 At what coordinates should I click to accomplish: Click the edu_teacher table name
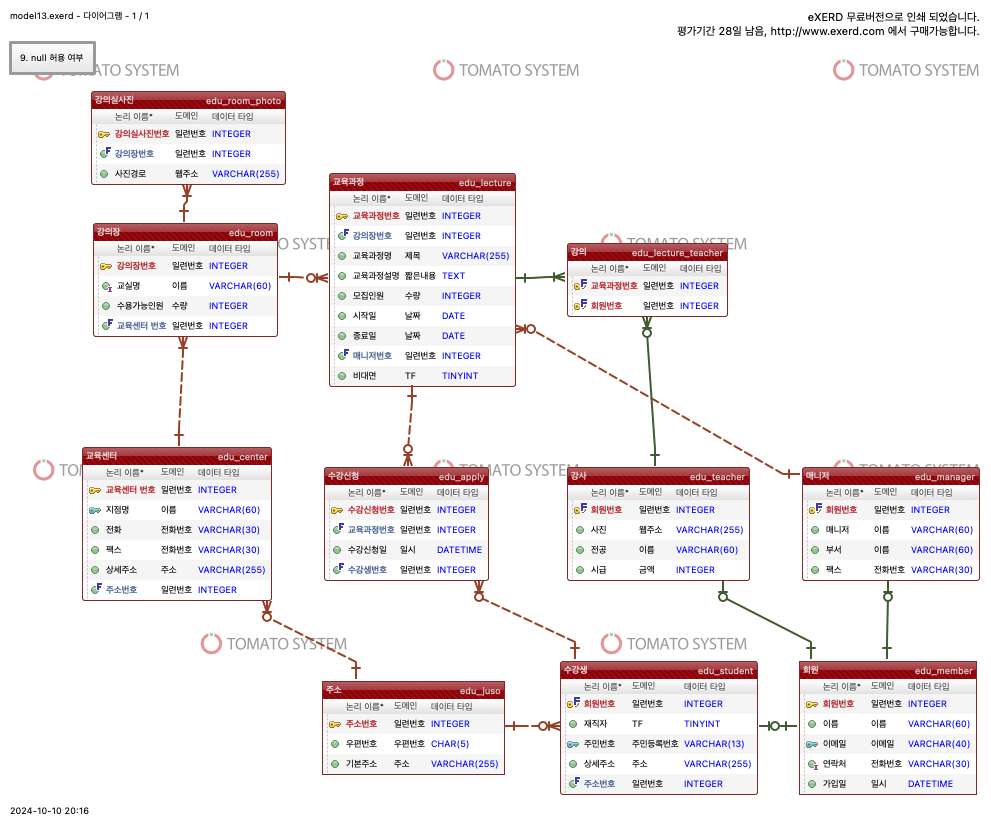(717, 477)
